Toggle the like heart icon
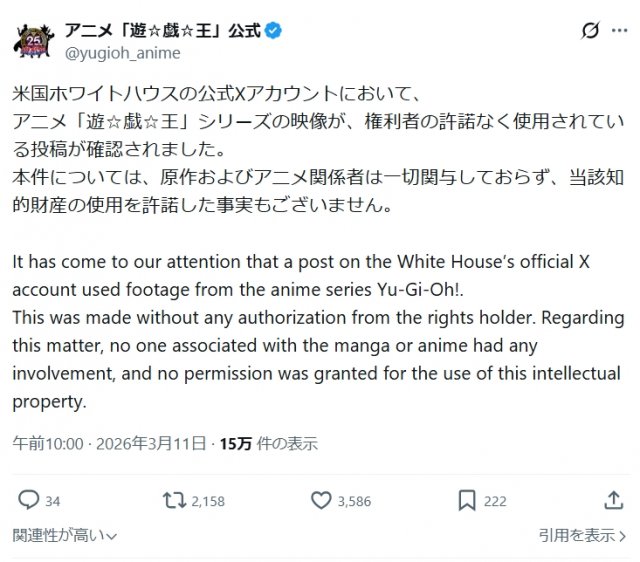The height and width of the screenshot is (562, 640). pyautogui.click(x=322, y=500)
